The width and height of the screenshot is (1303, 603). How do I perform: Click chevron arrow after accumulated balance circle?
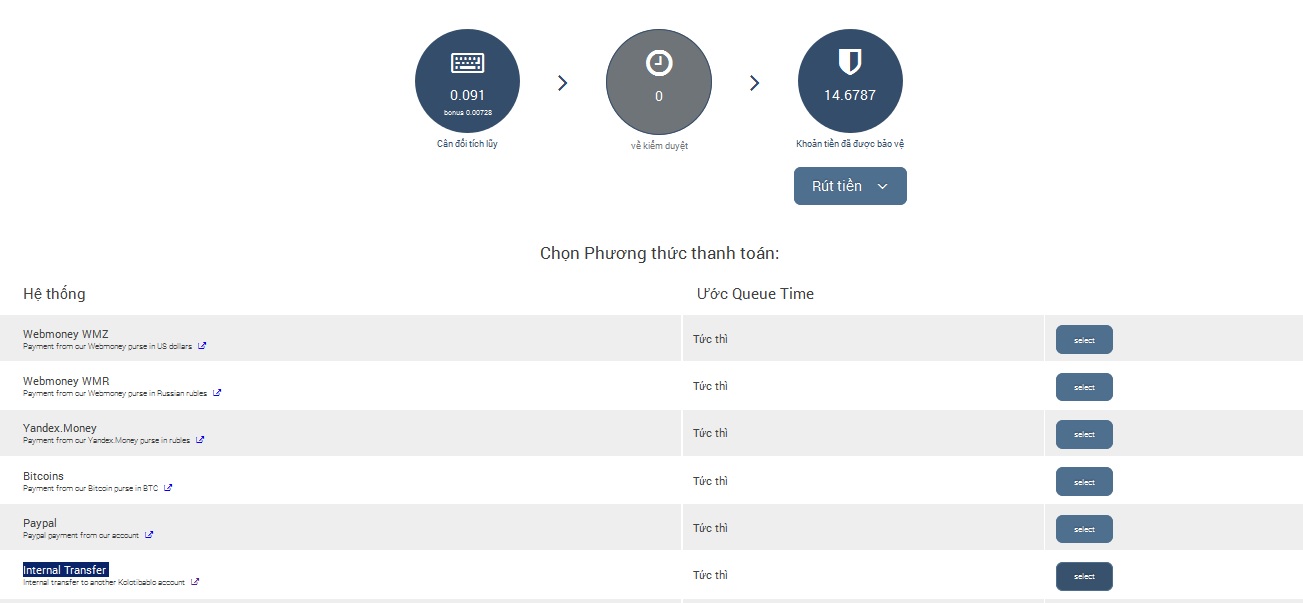point(563,83)
